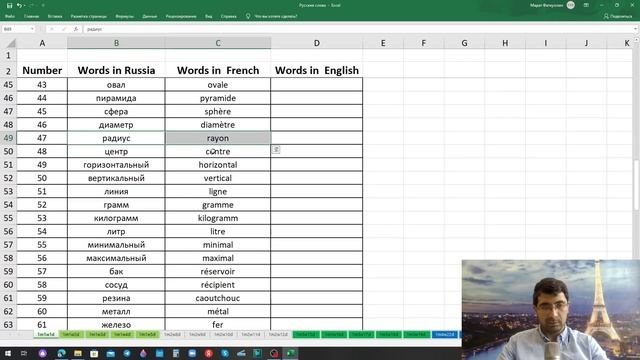Click the vertical scrollbar thumb
Screen dimensions: 640x360
(636, 186)
